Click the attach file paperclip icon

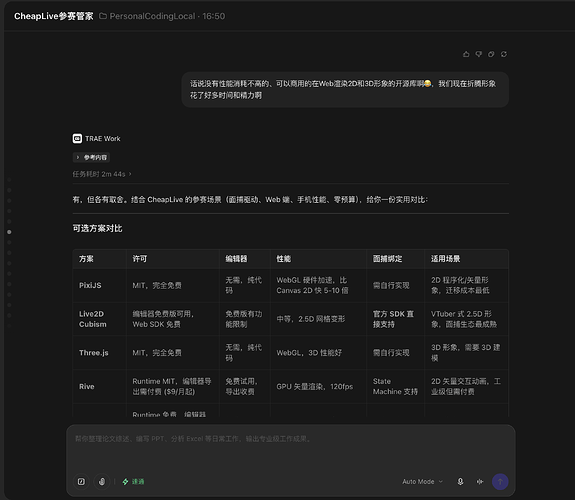point(102,482)
